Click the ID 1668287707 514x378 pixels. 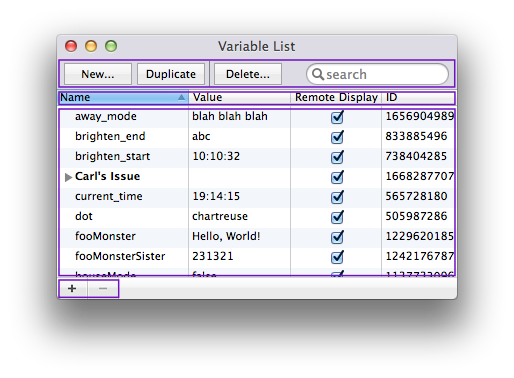coord(420,176)
